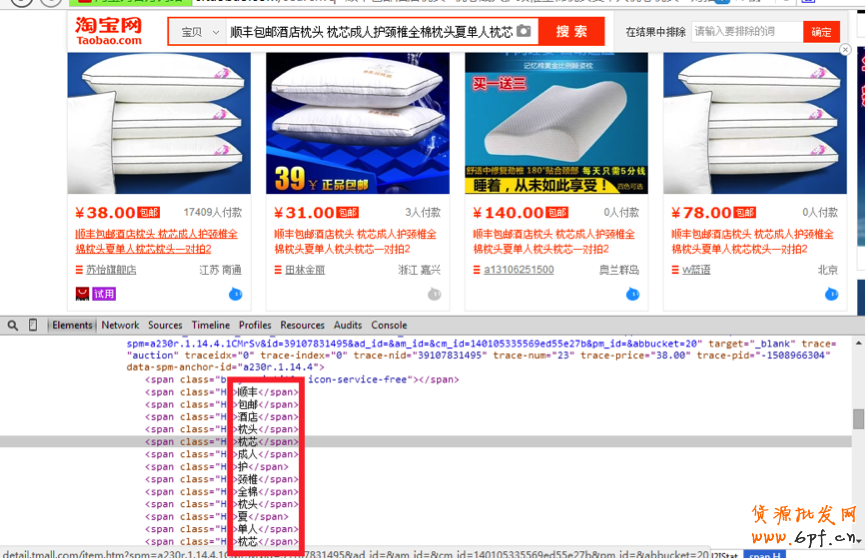Switch to the Sources tab
Image resolution: width=866 pixels, height=559 pixels.
click(165, 325)
